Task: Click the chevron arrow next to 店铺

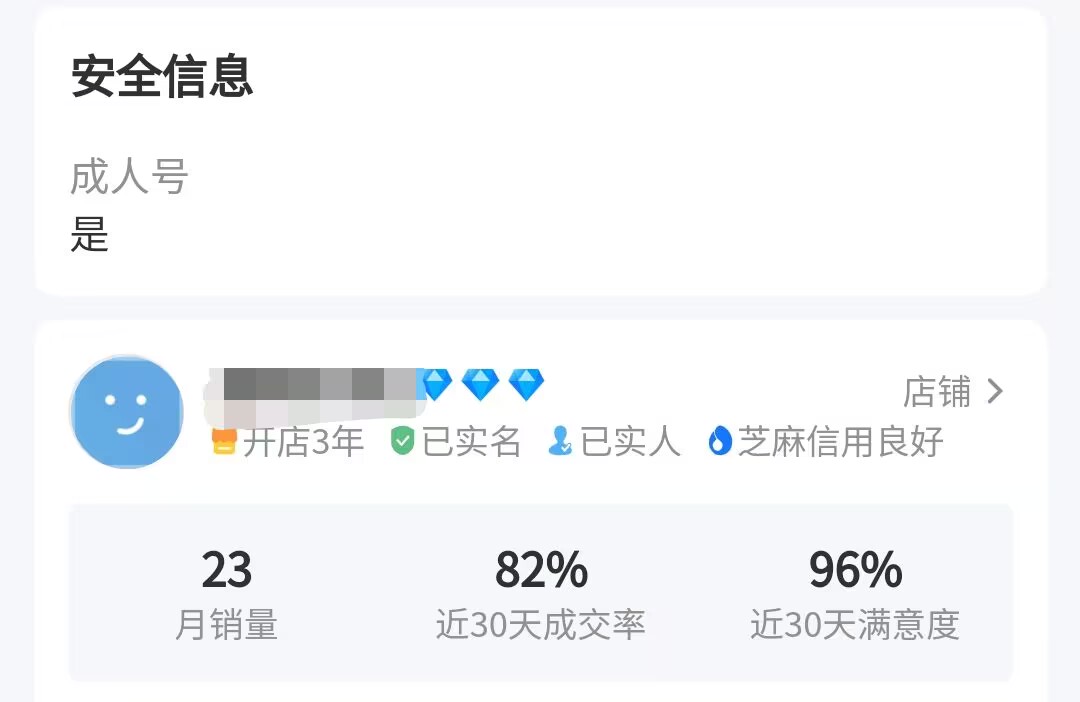Action: (995, 392)
